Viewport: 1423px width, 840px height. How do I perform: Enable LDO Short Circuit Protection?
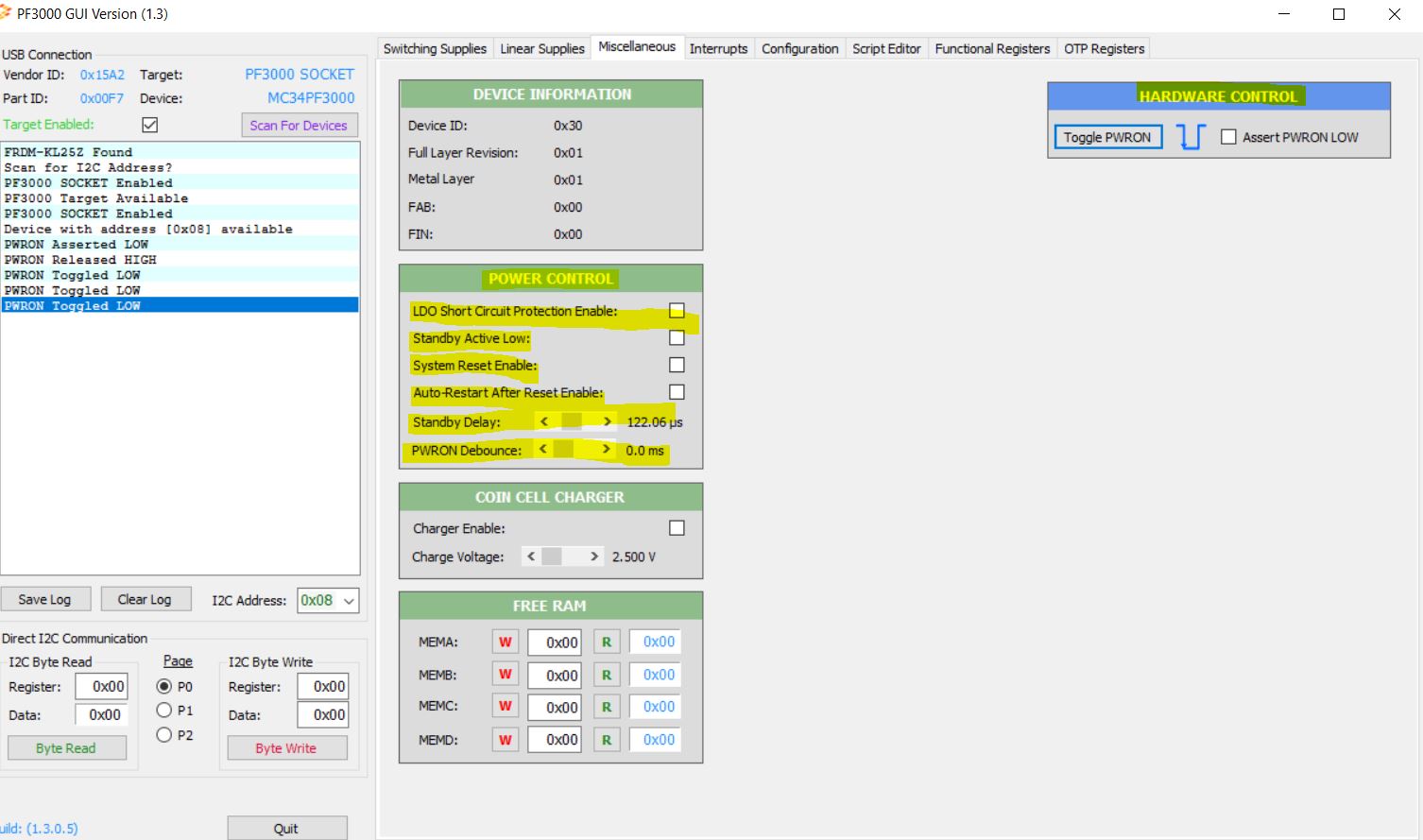pos(677,310)
